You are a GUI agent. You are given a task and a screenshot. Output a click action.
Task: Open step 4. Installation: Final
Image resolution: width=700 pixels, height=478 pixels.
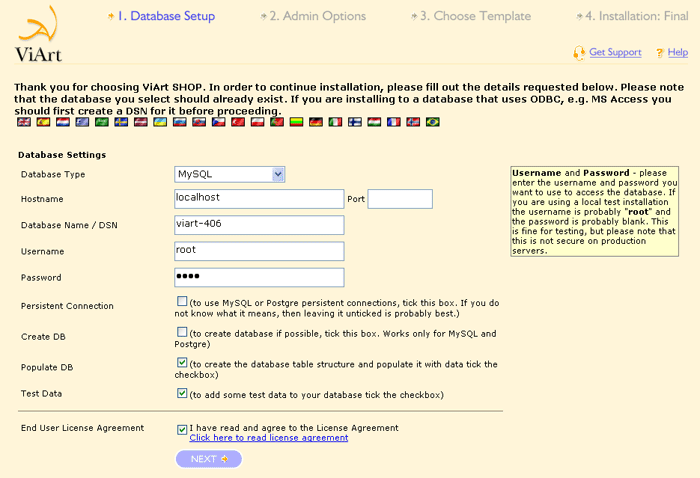tap(637, 16)
